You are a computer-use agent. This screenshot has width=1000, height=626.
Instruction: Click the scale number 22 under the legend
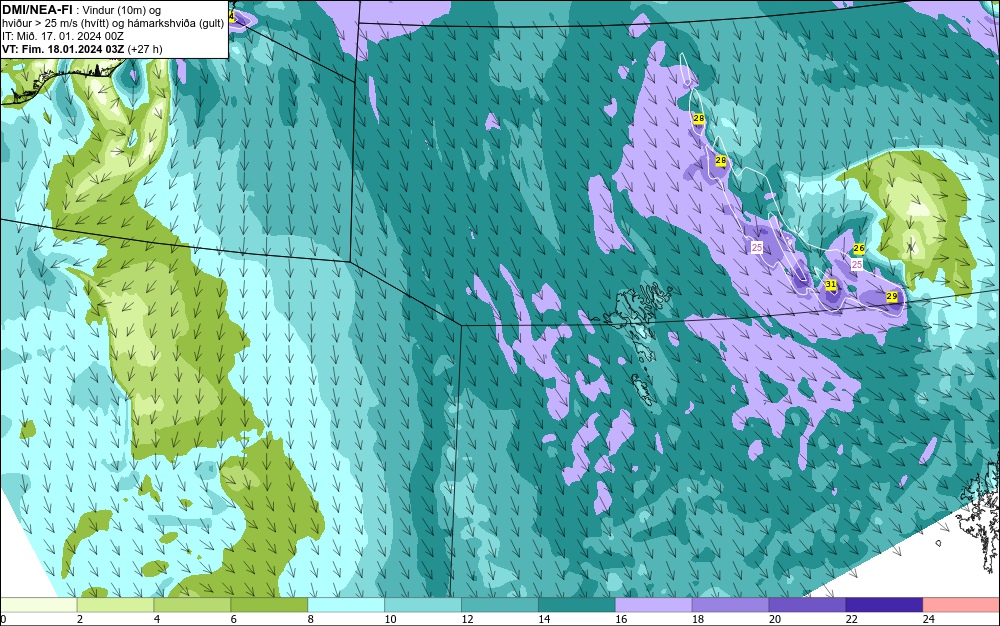tap(851, 619)
